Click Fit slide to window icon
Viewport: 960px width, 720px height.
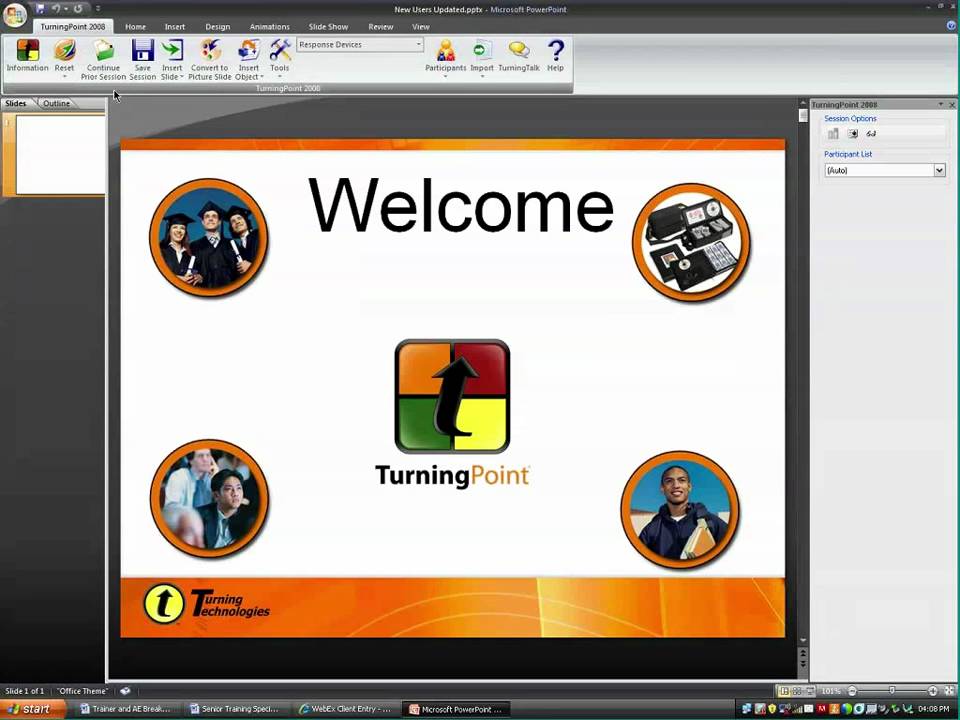click(950, 691)
